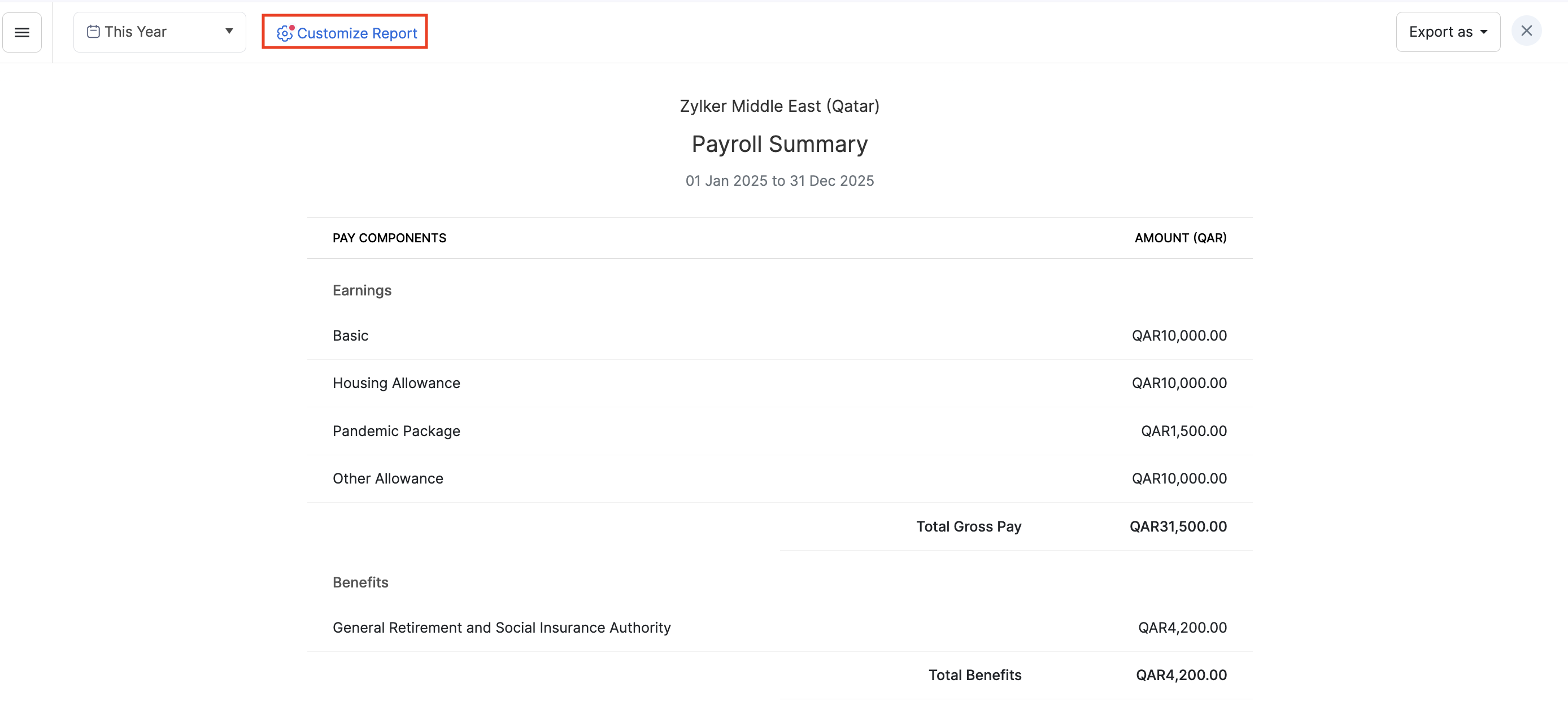Click the Housing Allowance row

[395, 383]
